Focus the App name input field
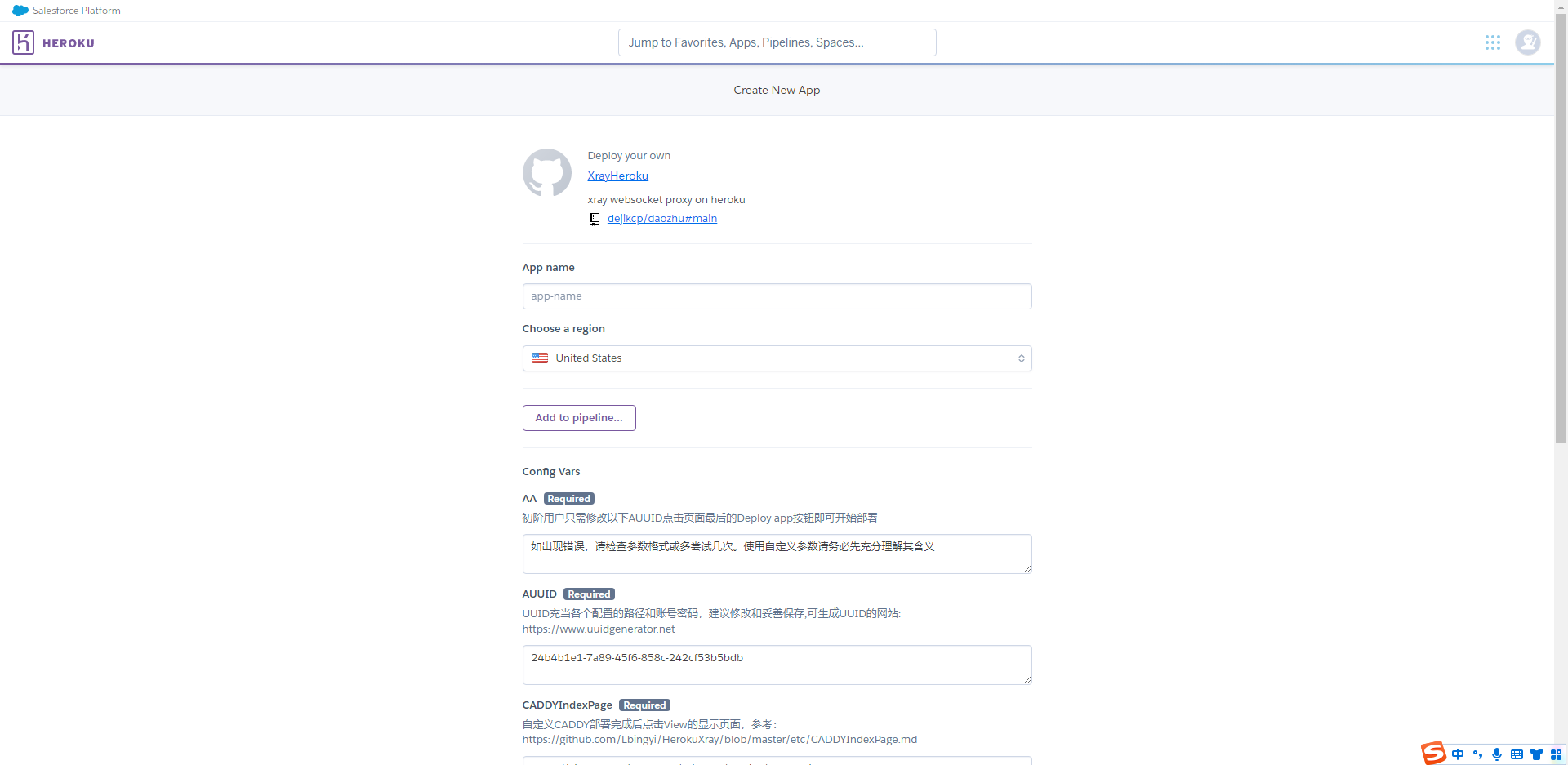Viewport: 1568px width, 765px height. pyautogui.click(x=777, y=296)
